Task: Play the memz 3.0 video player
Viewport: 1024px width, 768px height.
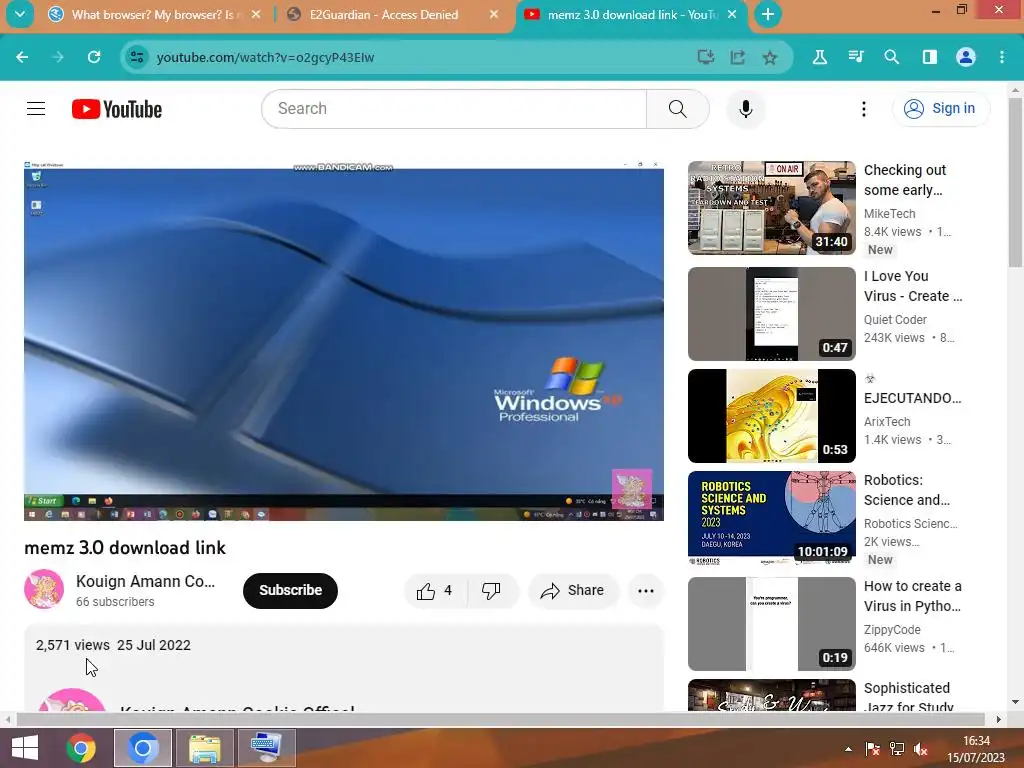Action: click(344, 340)
